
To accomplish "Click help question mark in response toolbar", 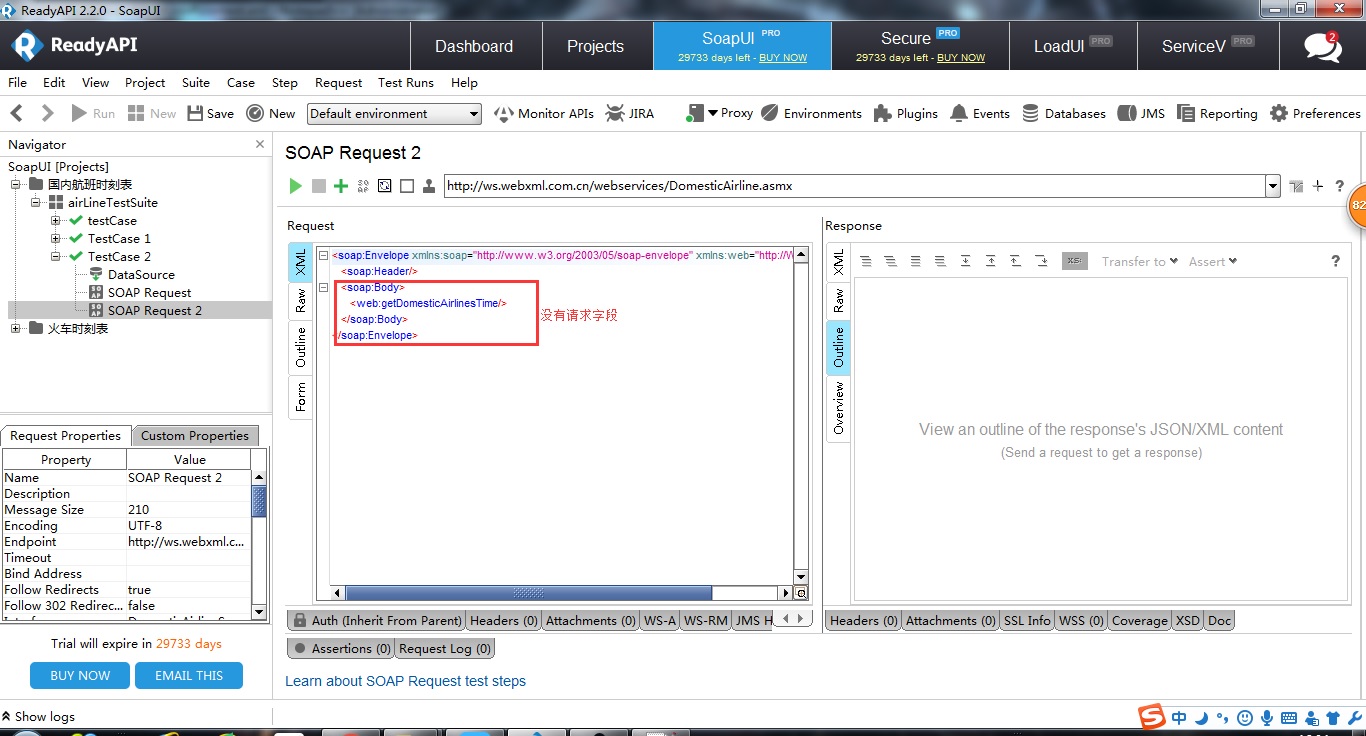I will coord(1335,261).
